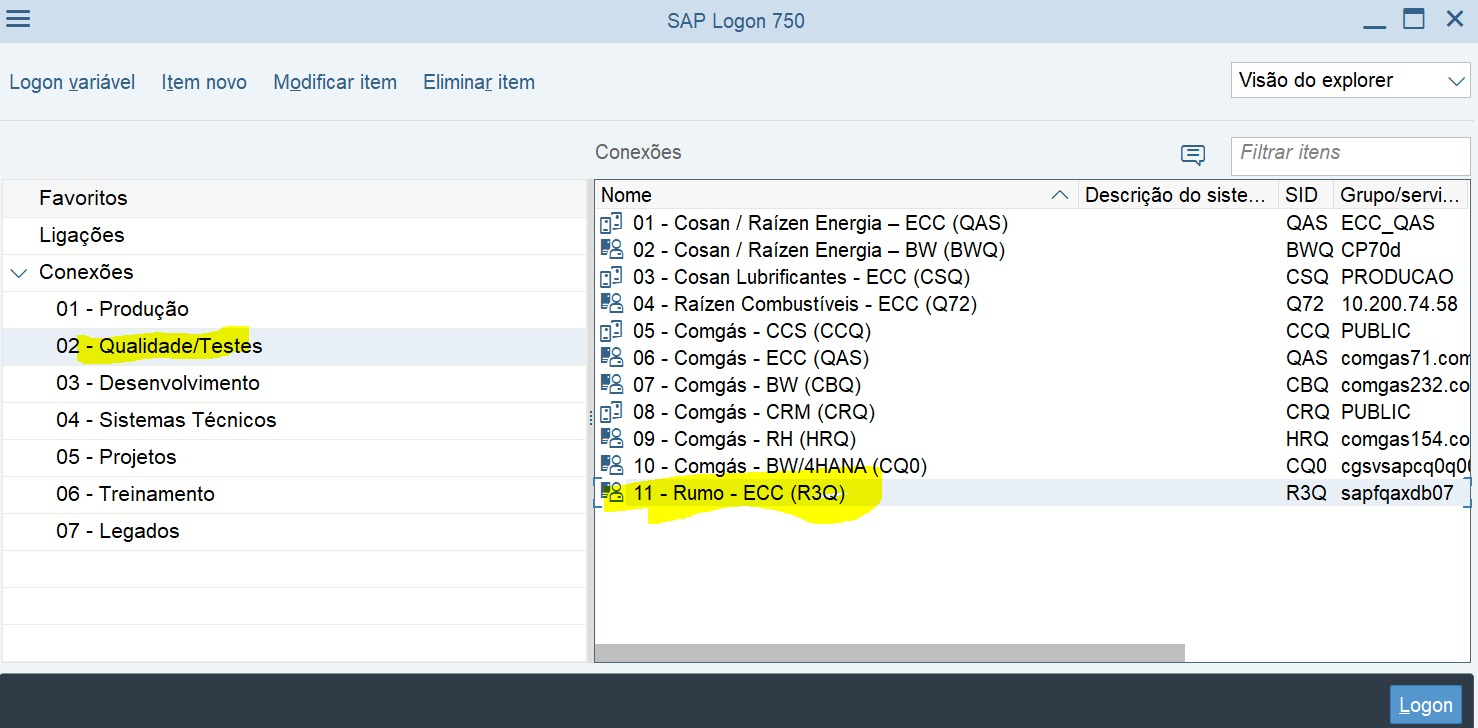
Task: Select row 01 - Cosan / Raízen Energia – ECC (QAS)
Action: pyautogui.click(x=1032, y=223)
